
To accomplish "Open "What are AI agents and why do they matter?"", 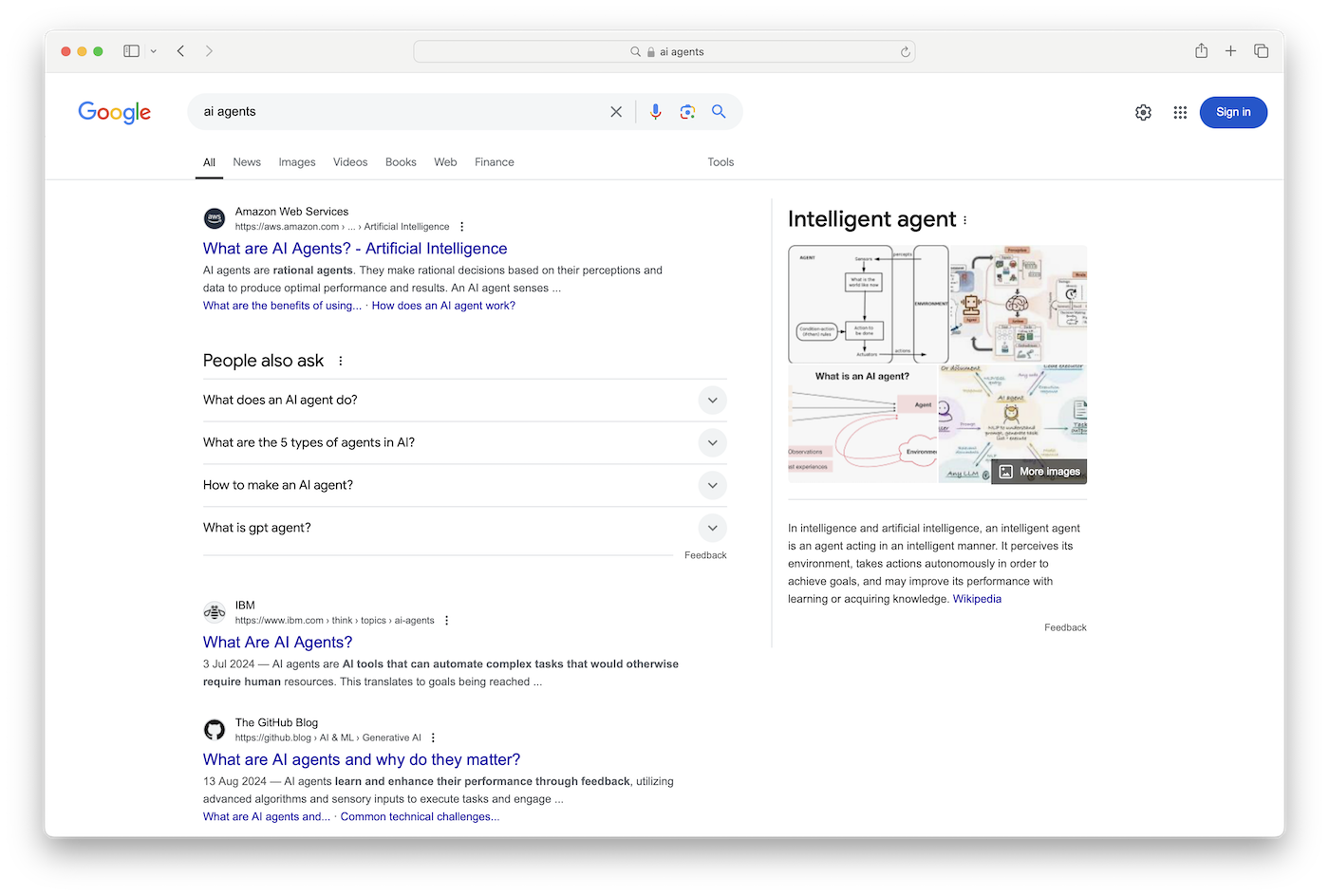I will tap(362, 760).
